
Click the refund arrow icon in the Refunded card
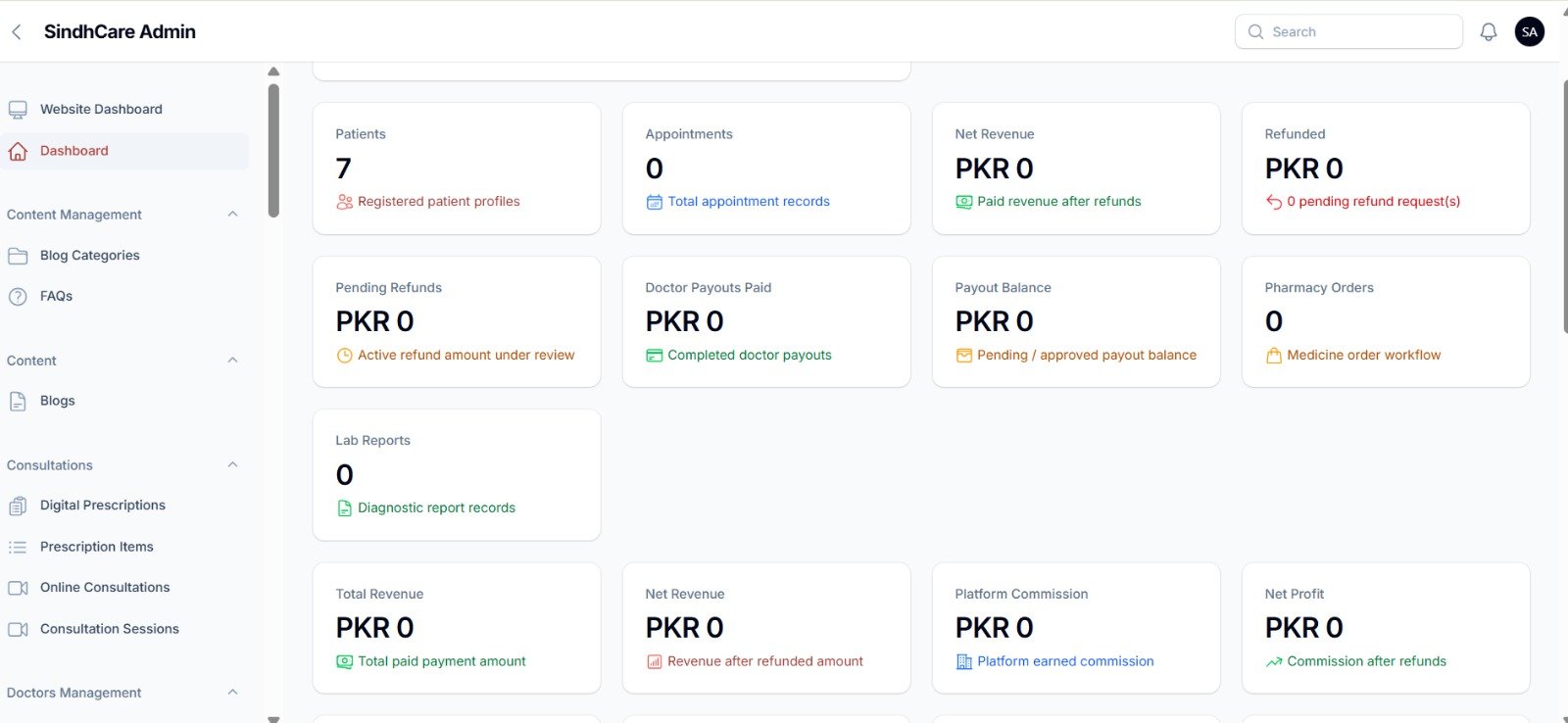pyautogui.click(x=1273, y=202)
